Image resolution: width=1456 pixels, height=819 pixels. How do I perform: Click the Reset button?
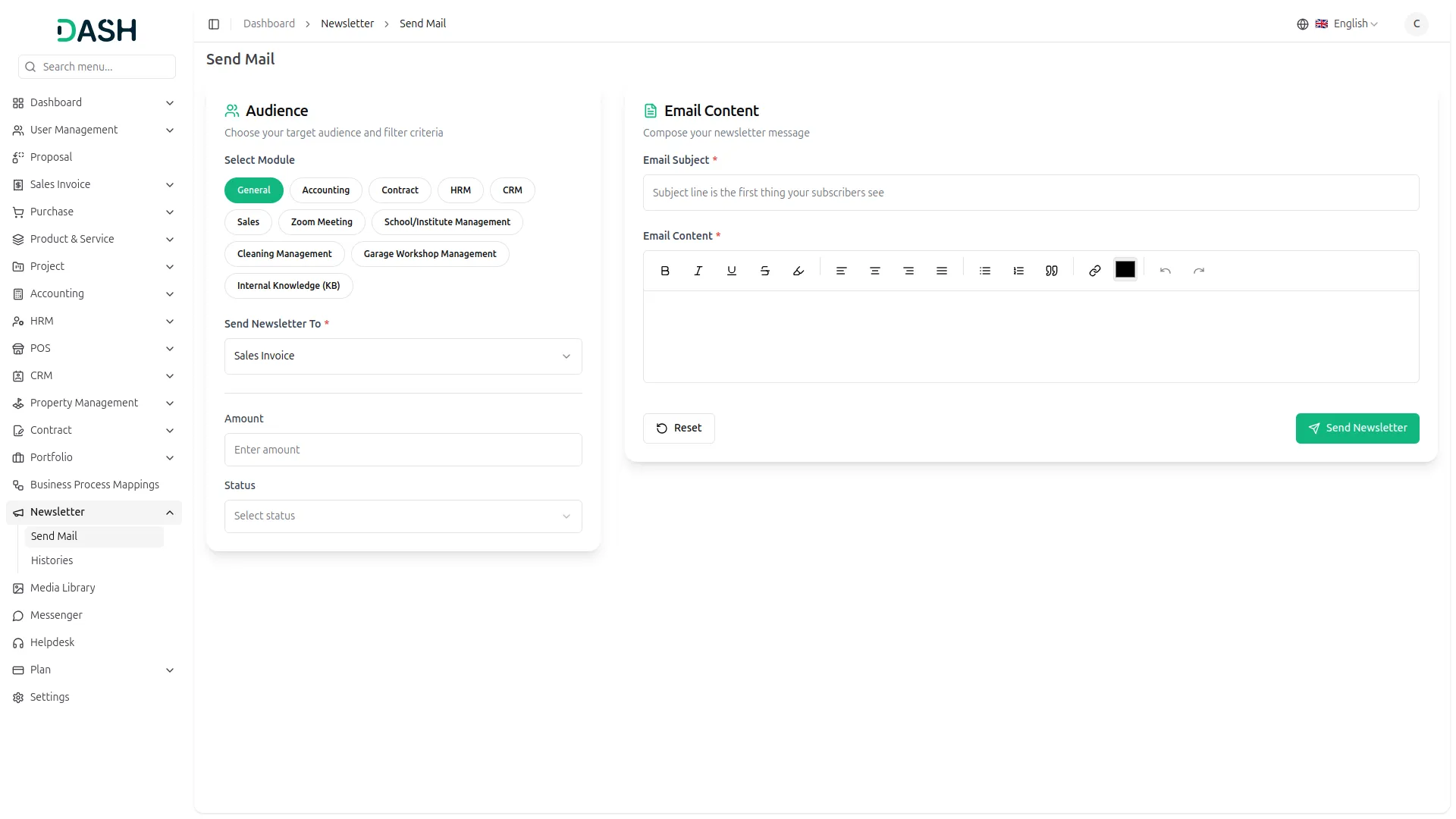tap(679, 428)
